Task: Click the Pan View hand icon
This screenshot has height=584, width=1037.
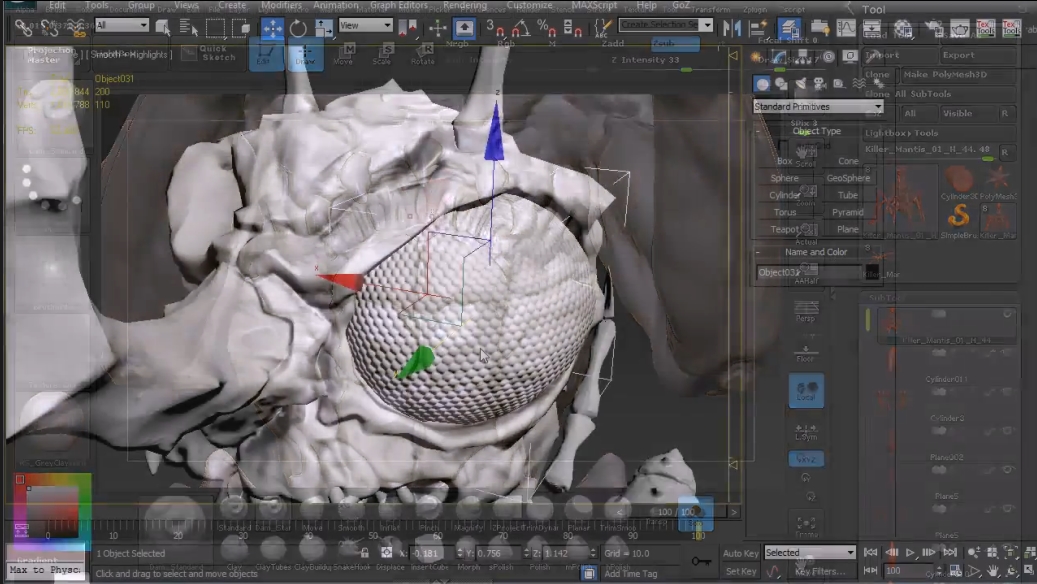Action: 993,571
